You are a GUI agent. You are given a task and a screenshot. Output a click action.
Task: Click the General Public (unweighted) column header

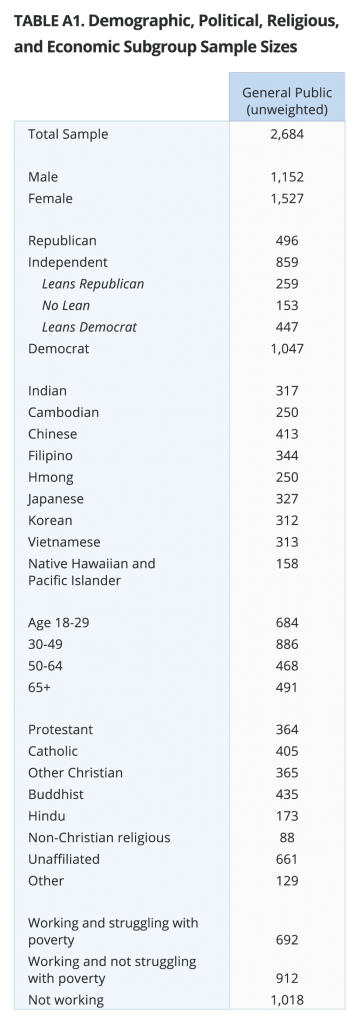287,101
